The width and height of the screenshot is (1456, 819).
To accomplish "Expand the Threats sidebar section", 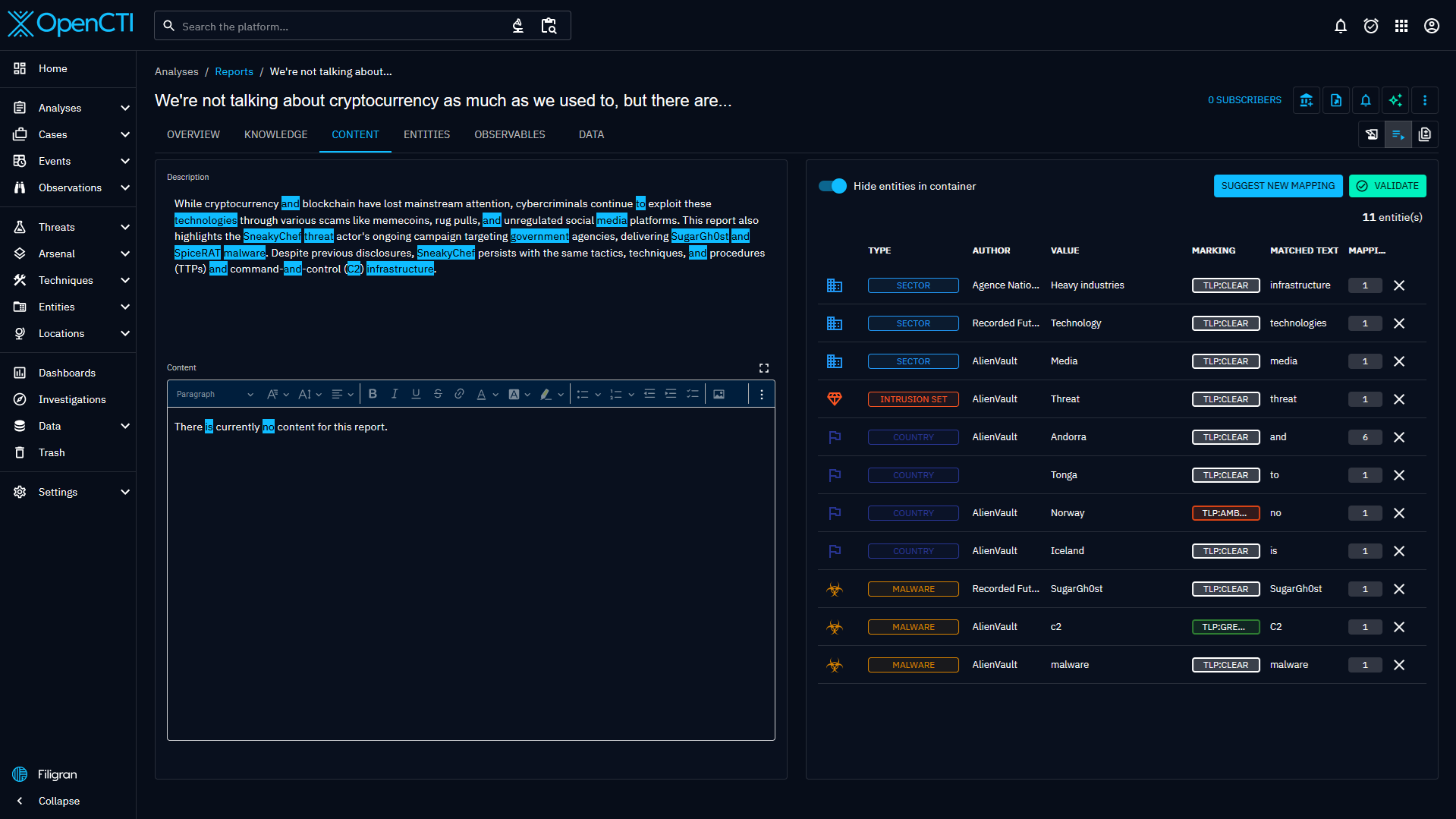I will (x=125, y=227).
